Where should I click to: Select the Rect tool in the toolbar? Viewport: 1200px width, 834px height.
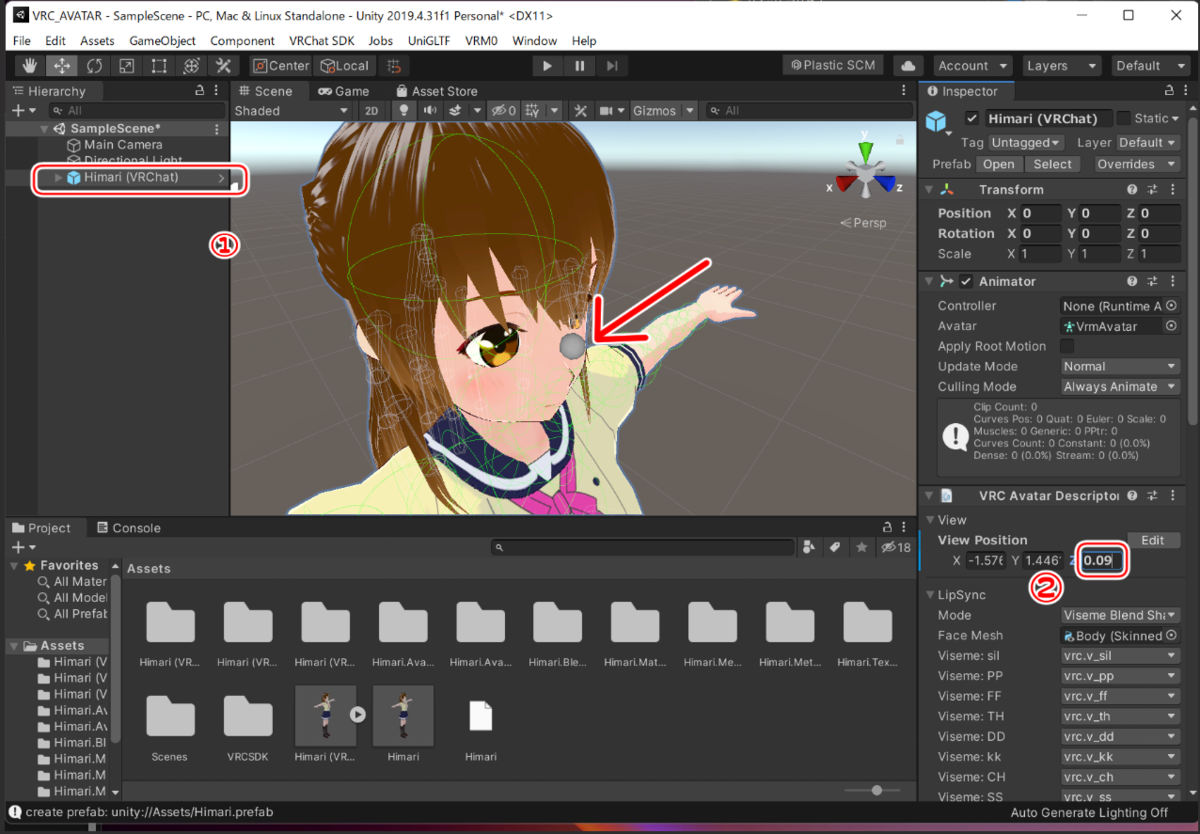(x=158, y=66)
